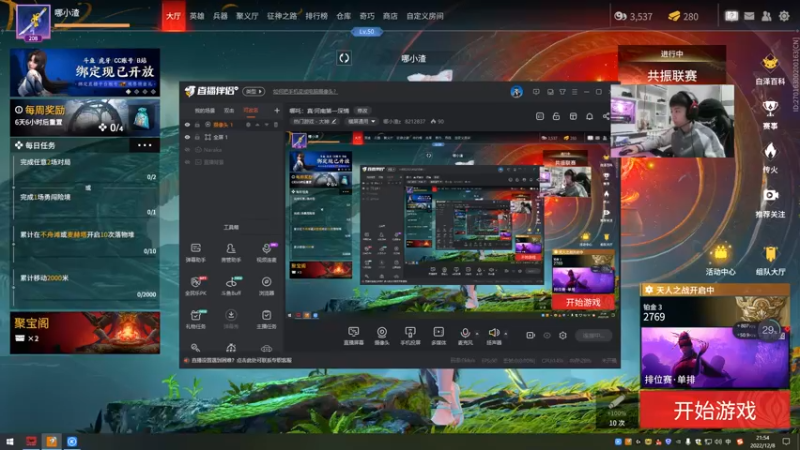Image resolution: width=800 pixels, height=450 pixels.
Task: Open game settings gear at top right
Action: (x=784, y=16)
